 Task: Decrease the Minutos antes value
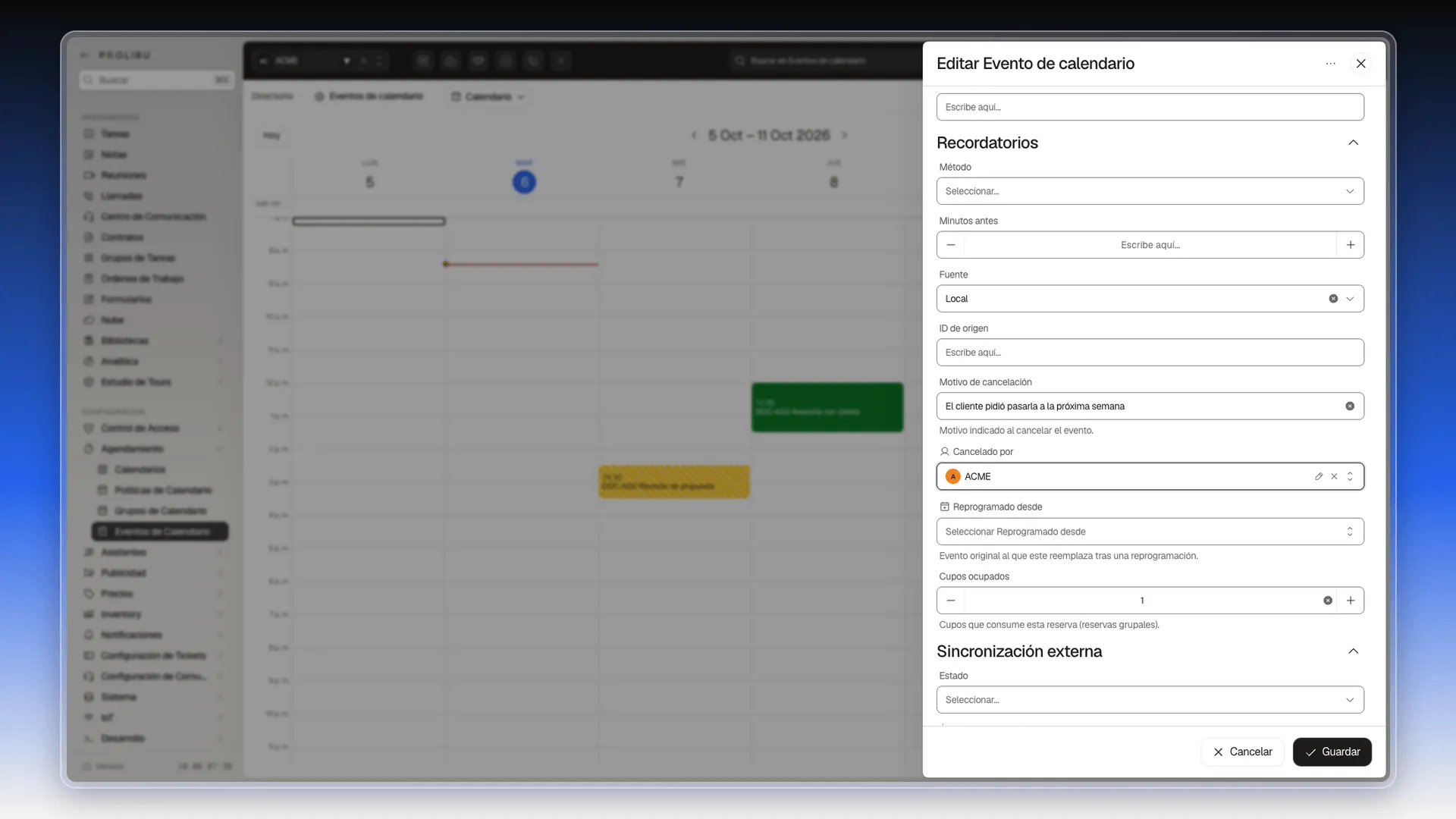tap(951, 245)
